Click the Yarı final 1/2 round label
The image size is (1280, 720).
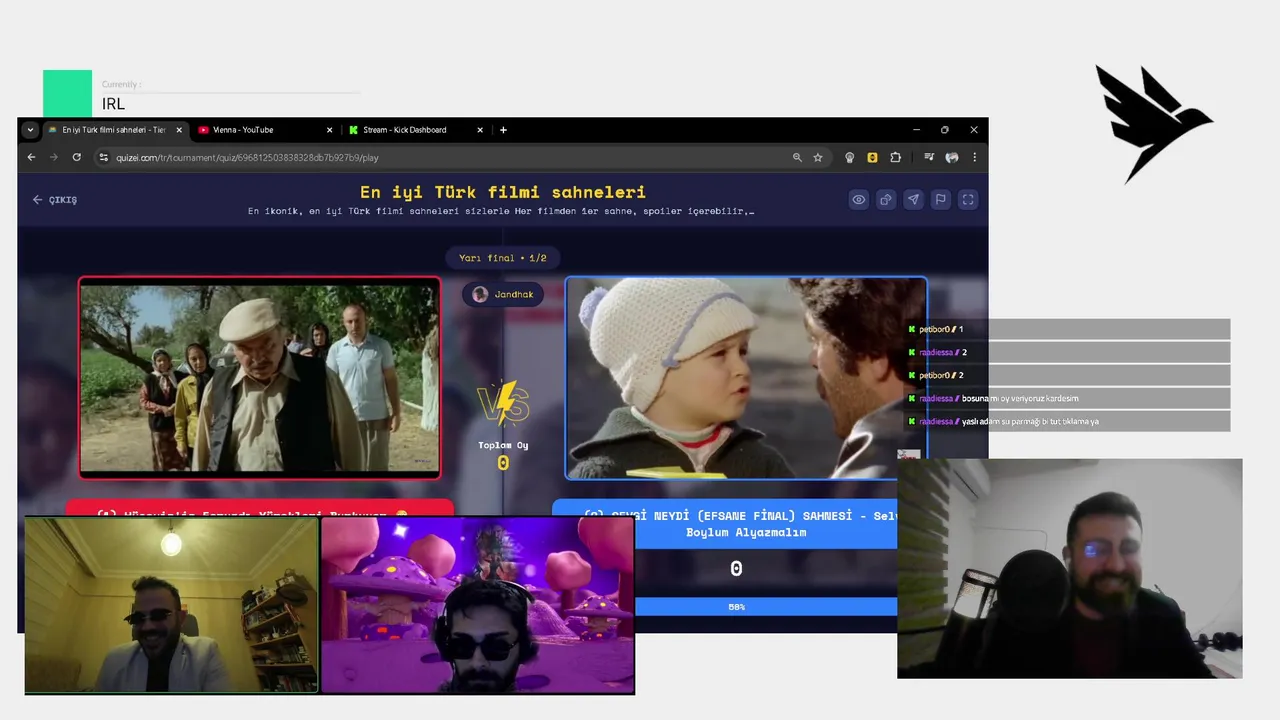coord(503,258)
